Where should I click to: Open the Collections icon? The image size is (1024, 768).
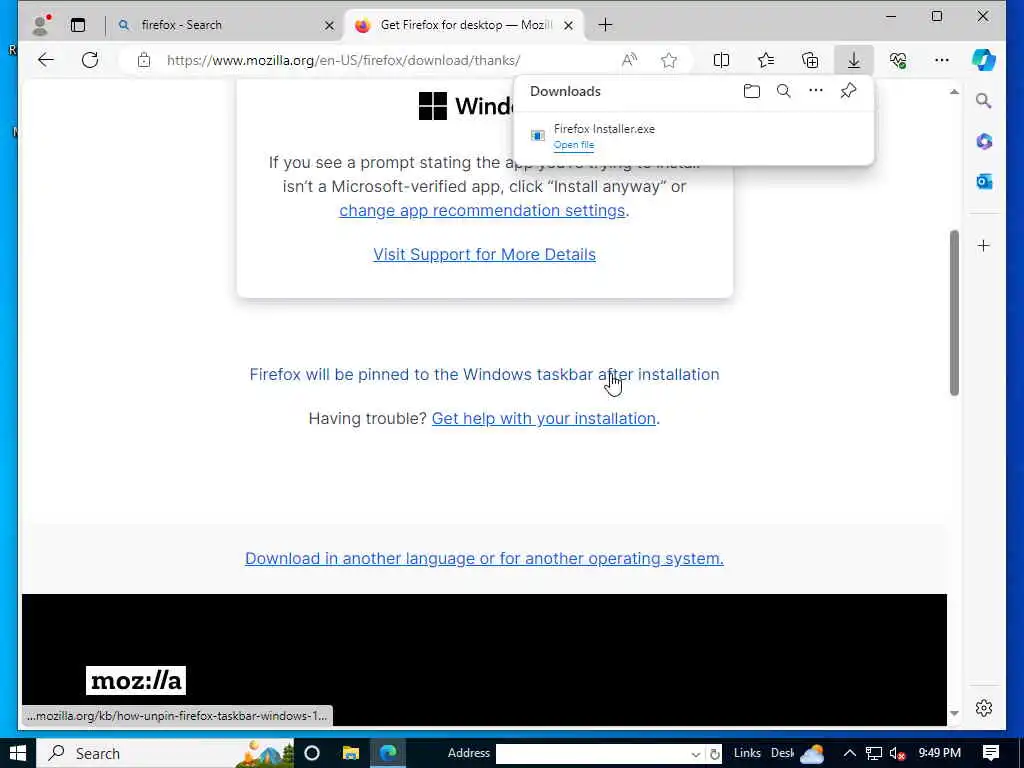(x=810, y=60)
